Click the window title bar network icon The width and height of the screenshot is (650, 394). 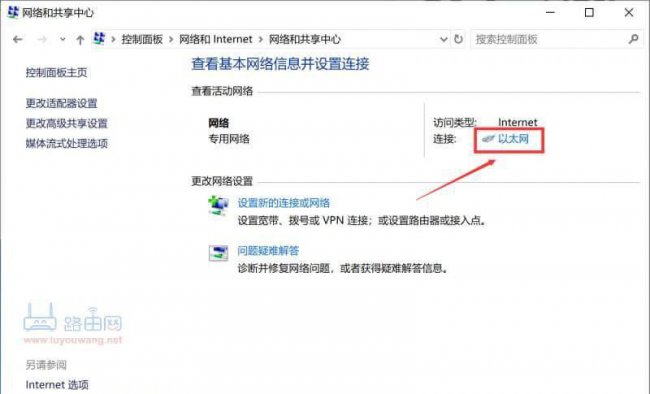(13, 12)
